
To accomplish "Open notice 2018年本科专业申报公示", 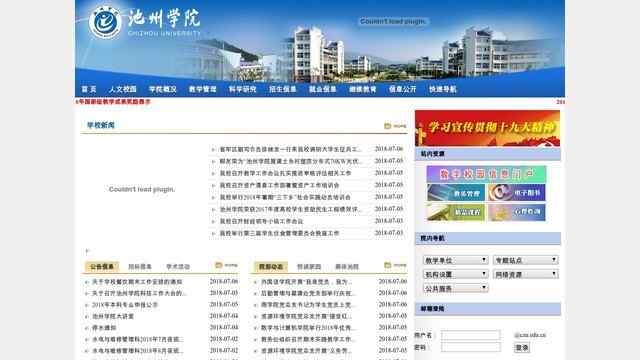I will (125, 304).
